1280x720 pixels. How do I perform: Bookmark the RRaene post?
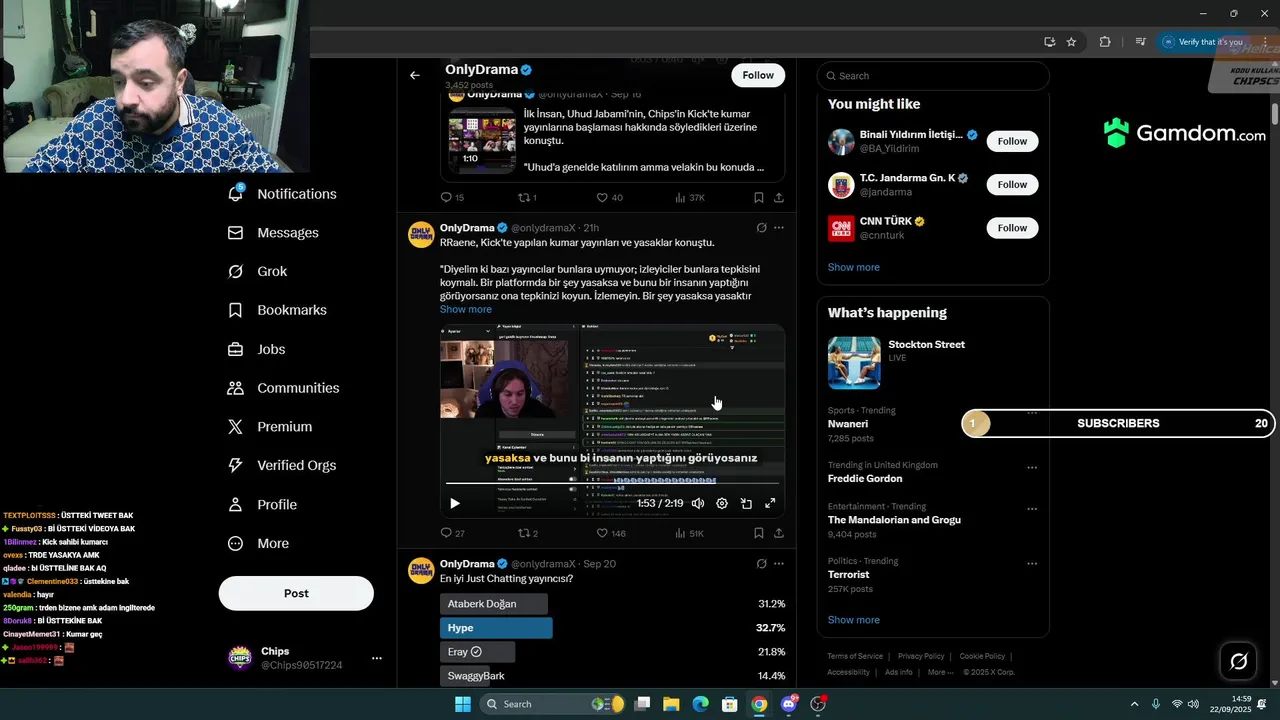point(759,533)
